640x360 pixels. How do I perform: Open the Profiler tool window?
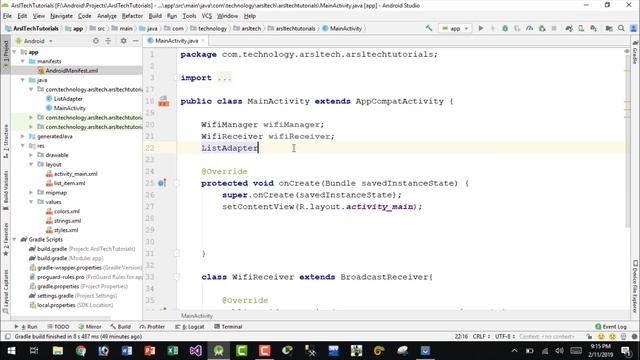152,327
